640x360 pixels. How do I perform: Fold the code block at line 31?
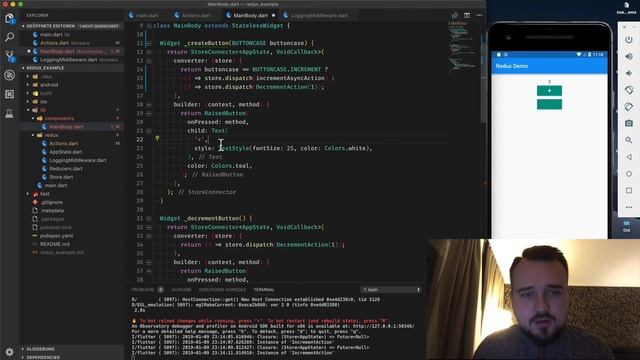[x=149, y=219]
